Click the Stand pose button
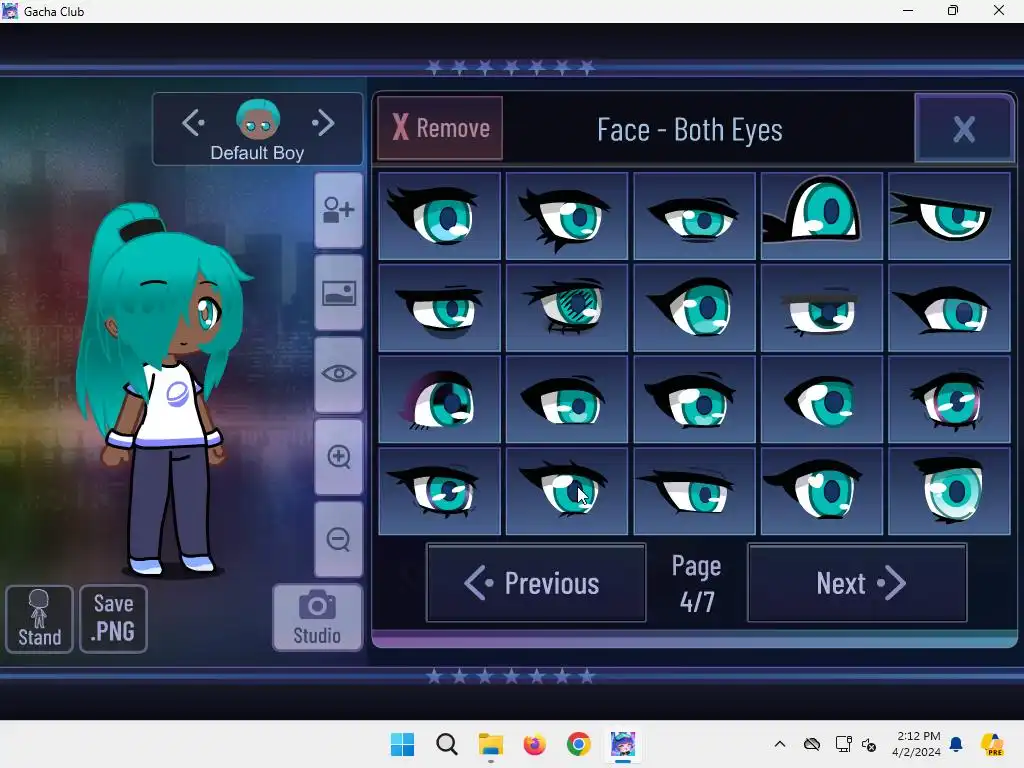The width and height of the screenshot is (1024, 768). click(x=39, y=619)
